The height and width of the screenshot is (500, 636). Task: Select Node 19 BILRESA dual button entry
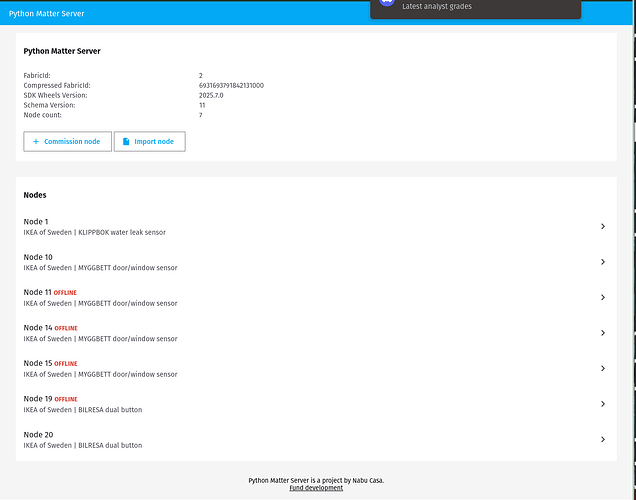[x=316, y=404]
